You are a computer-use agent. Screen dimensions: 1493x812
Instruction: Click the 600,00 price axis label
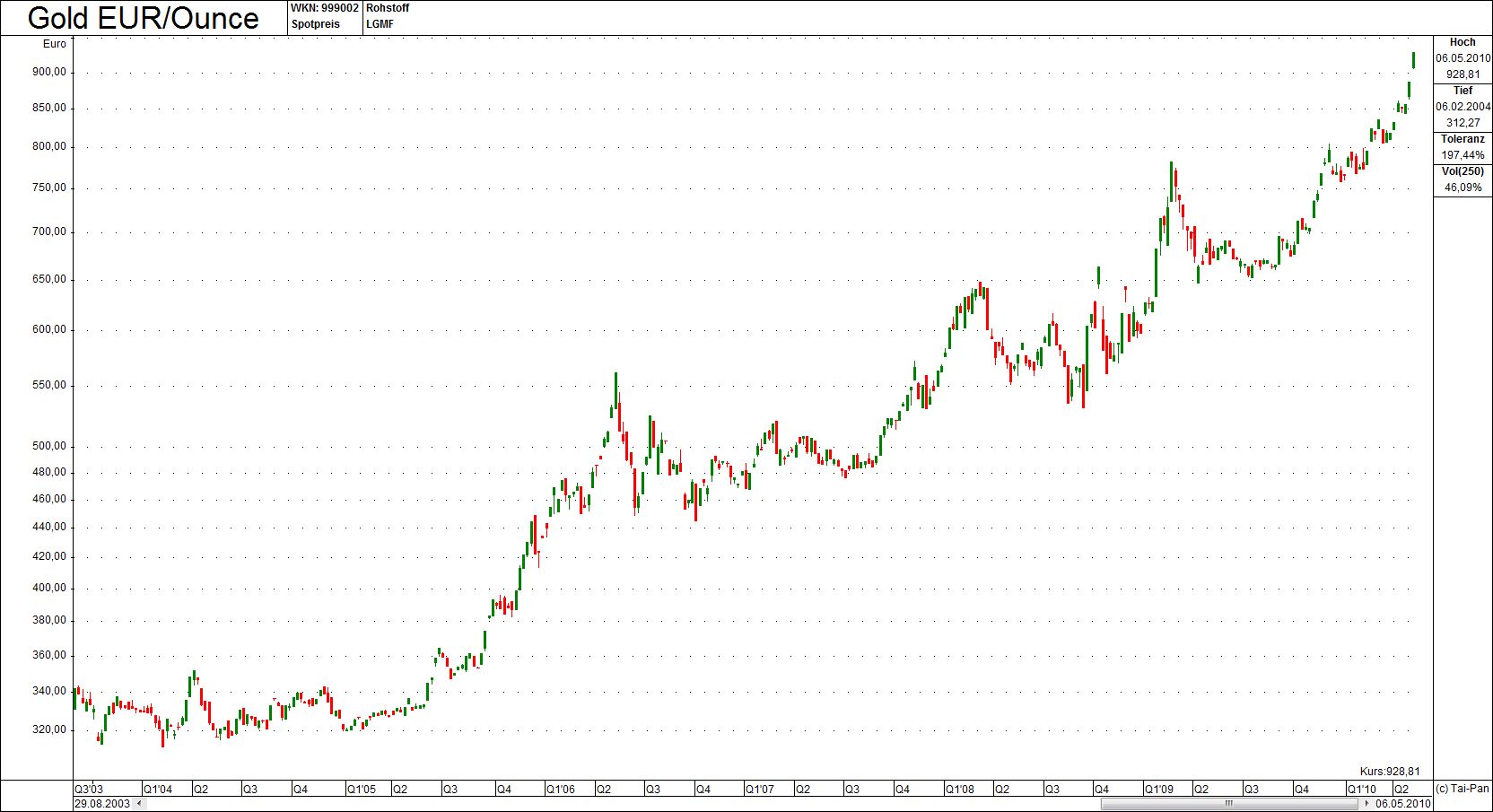pos(48,329)
